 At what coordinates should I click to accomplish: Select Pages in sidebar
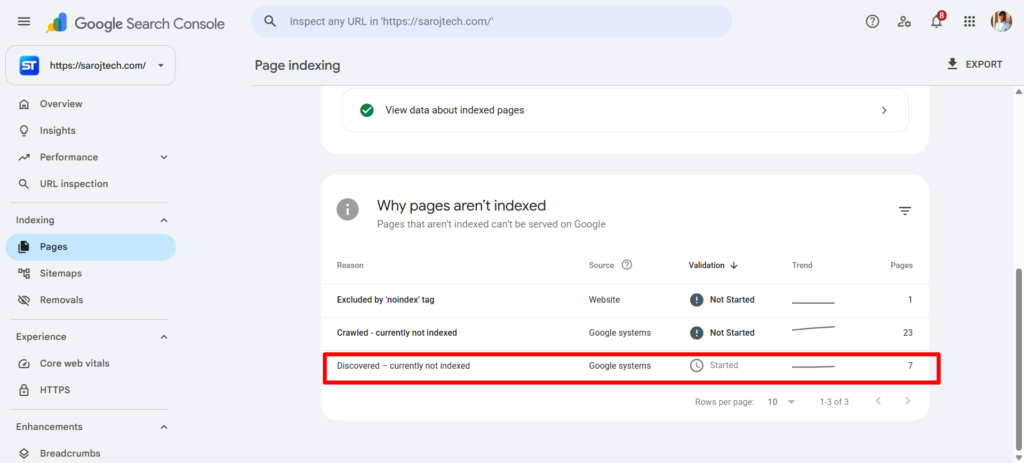pyautogui.click(x=90, y=247)
